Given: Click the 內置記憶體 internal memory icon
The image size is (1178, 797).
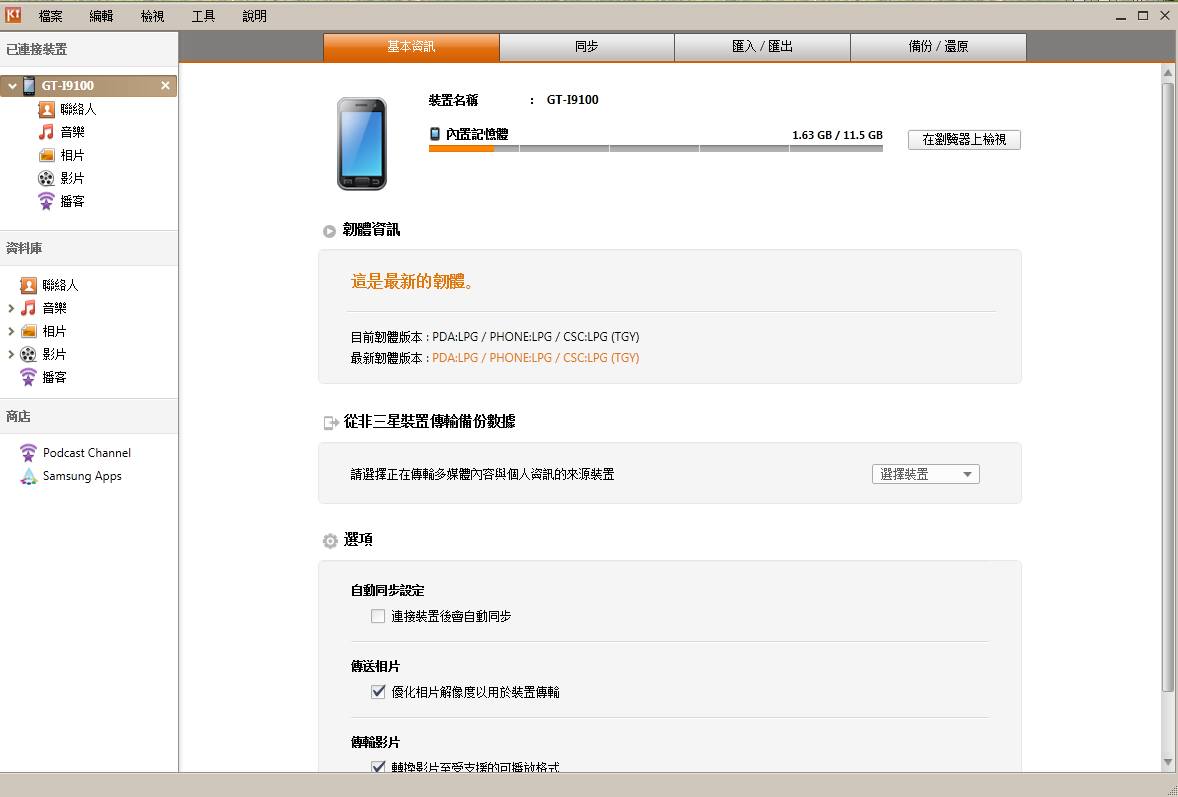Looking at the screenshot, I should tap(435, 134).
